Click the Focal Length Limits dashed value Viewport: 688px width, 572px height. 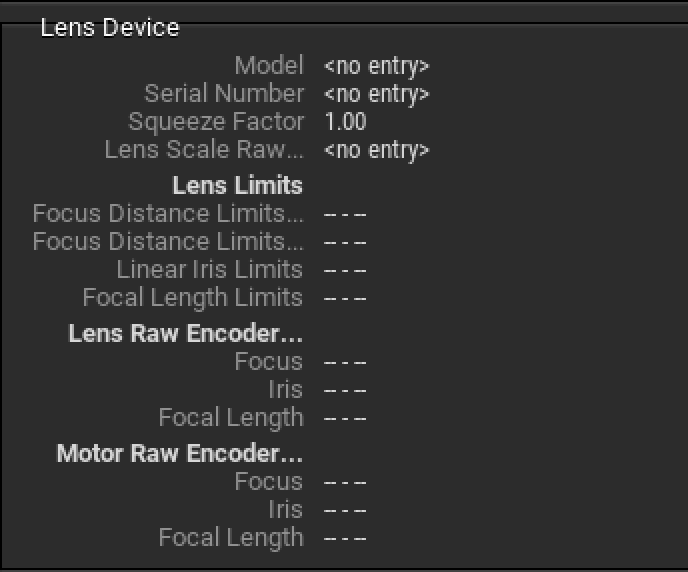click(x=345, y=299)
